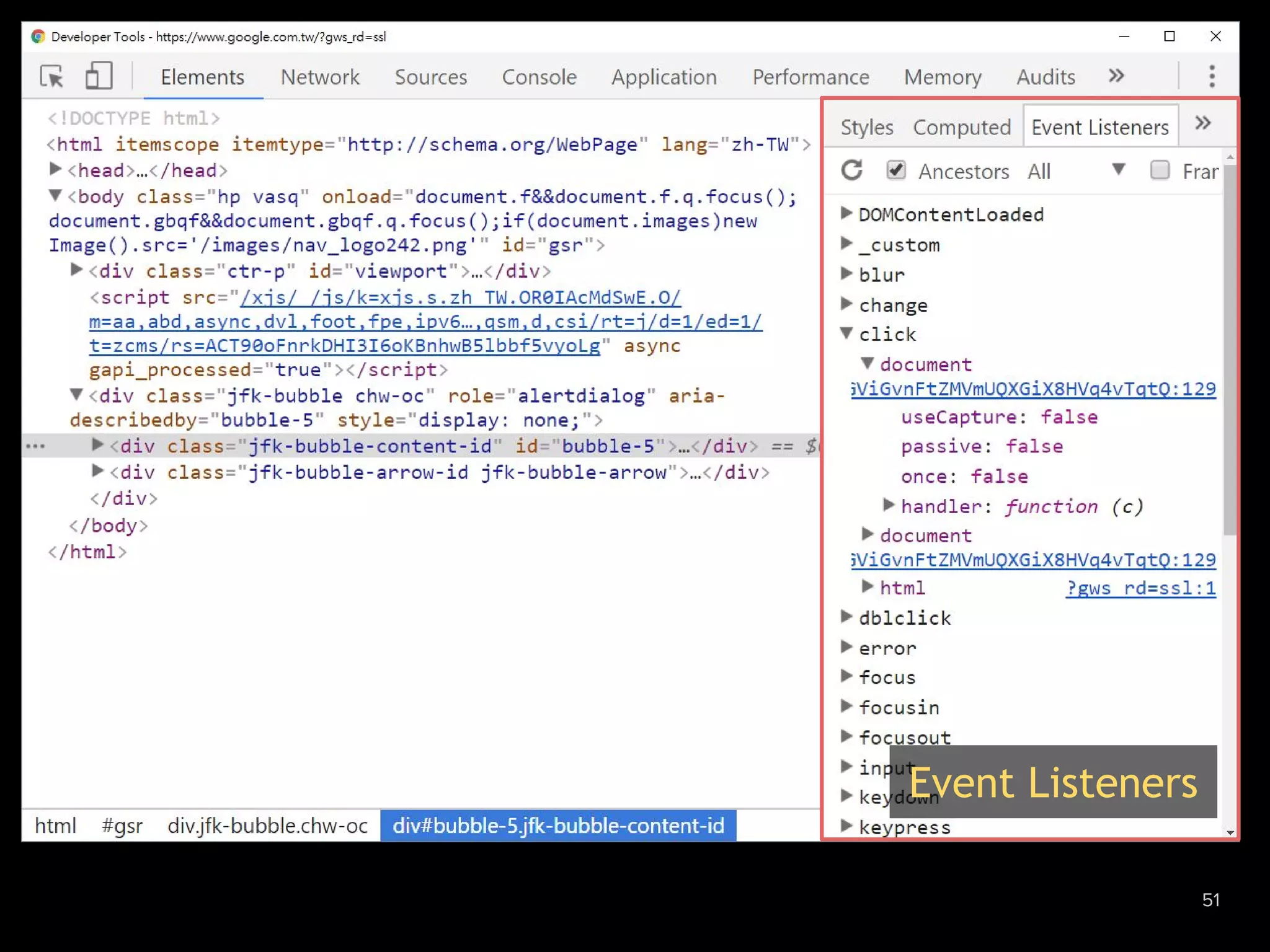Open the script src xjs URL link

point(425,322)
